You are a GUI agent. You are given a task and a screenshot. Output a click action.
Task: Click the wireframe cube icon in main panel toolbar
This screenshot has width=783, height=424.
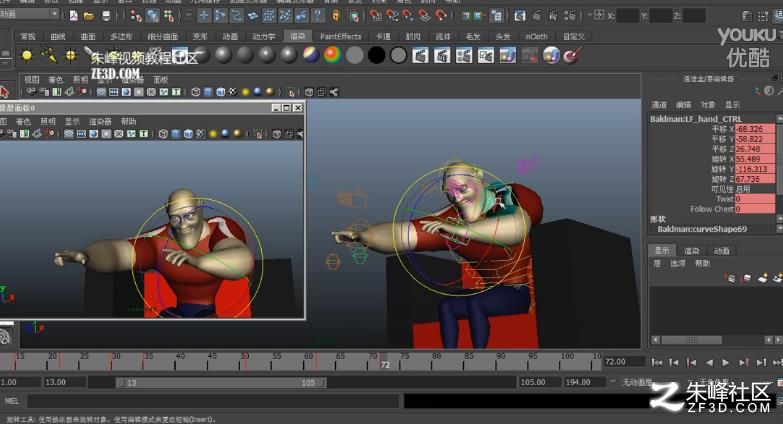(196, 92)
